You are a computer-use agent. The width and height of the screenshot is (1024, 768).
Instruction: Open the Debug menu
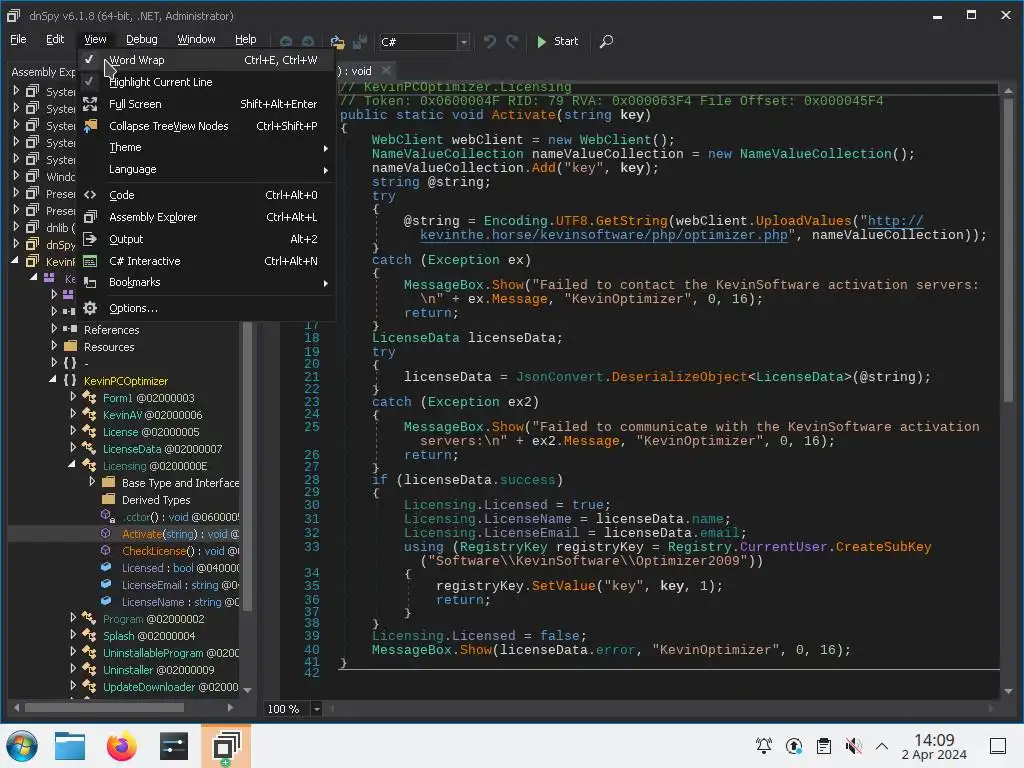click(142, 40)
